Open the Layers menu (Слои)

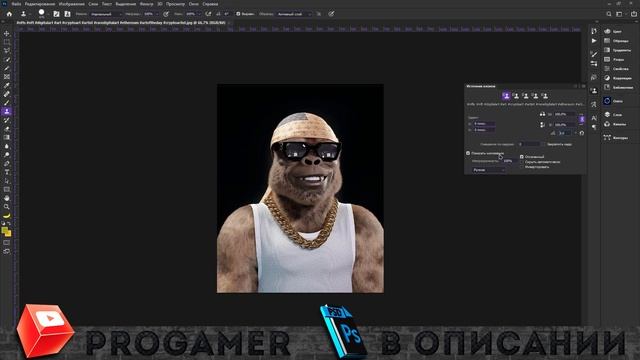point(93,4)
